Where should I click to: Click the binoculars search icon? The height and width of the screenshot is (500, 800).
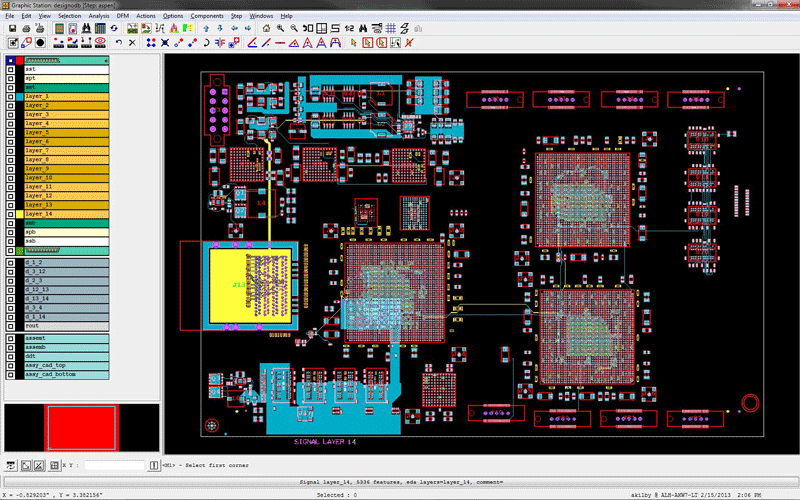[x=86, y=29]
